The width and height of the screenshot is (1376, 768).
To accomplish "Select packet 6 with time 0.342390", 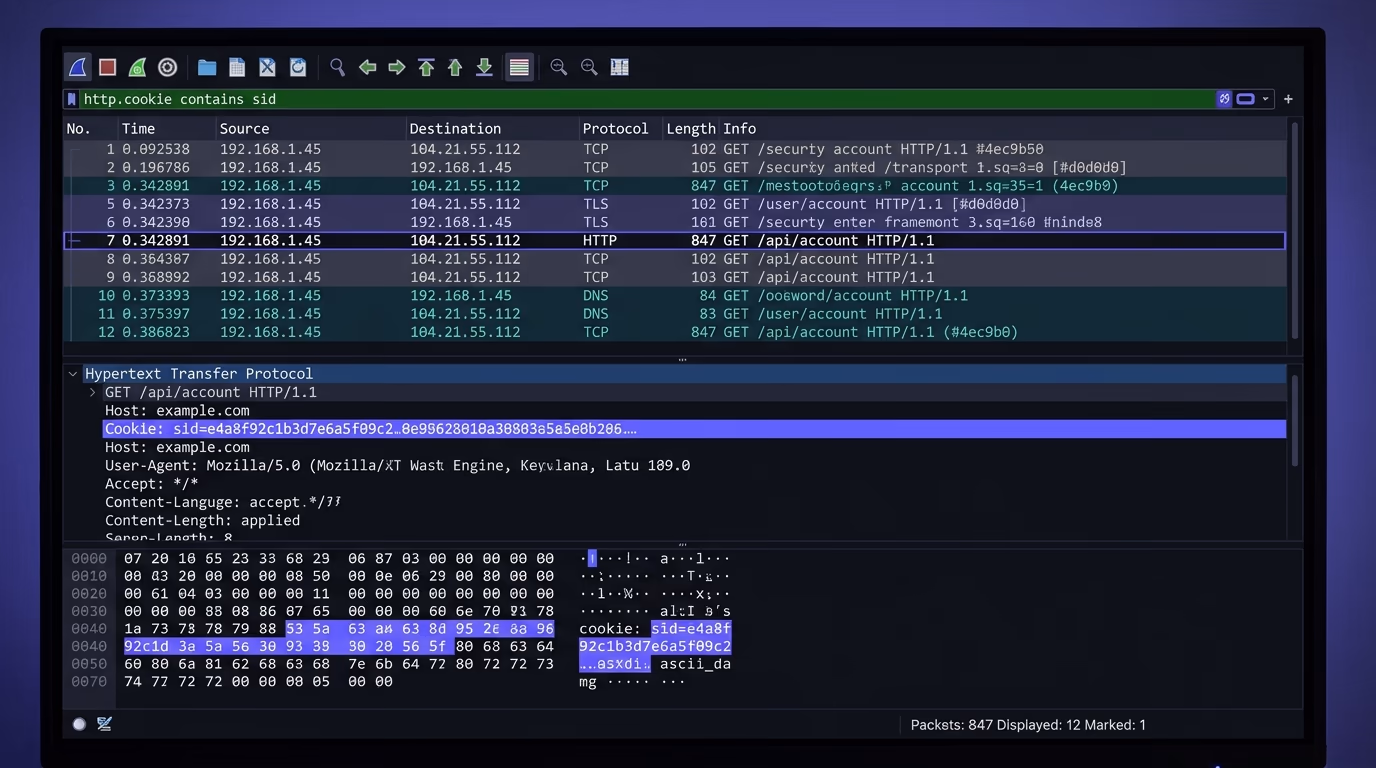I will 675,222.
